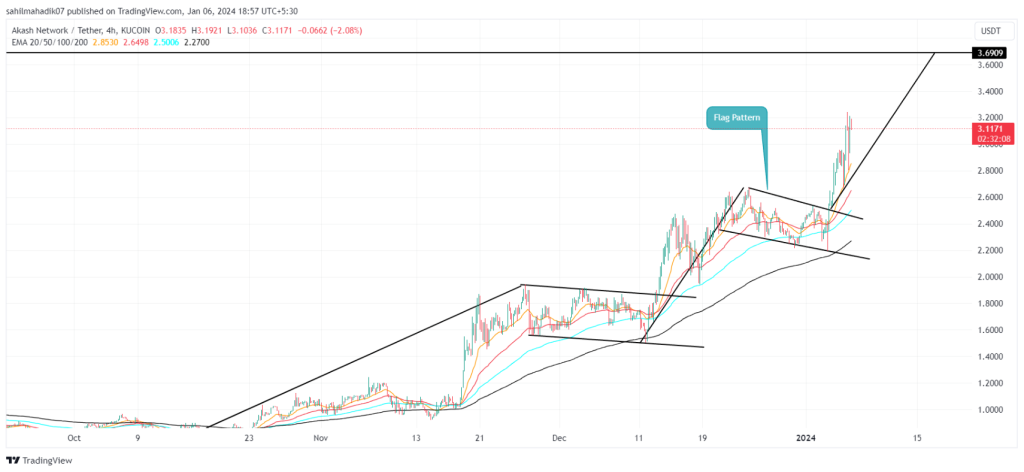1024x472 pixels.
Task: Click the Nov label on time axis
Action: point(320,438)
